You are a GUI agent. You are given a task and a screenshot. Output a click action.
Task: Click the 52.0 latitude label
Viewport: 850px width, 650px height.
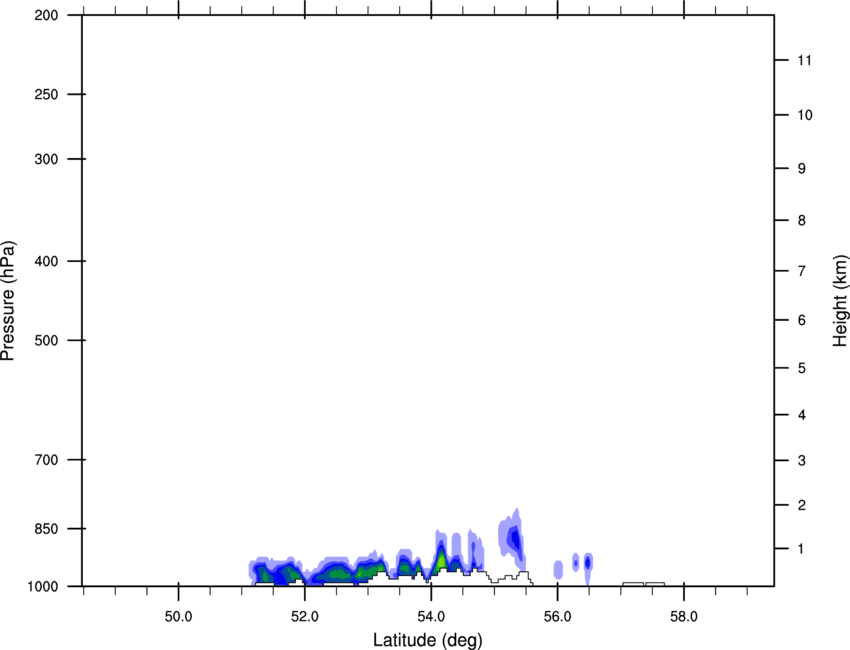click(305, 617)
